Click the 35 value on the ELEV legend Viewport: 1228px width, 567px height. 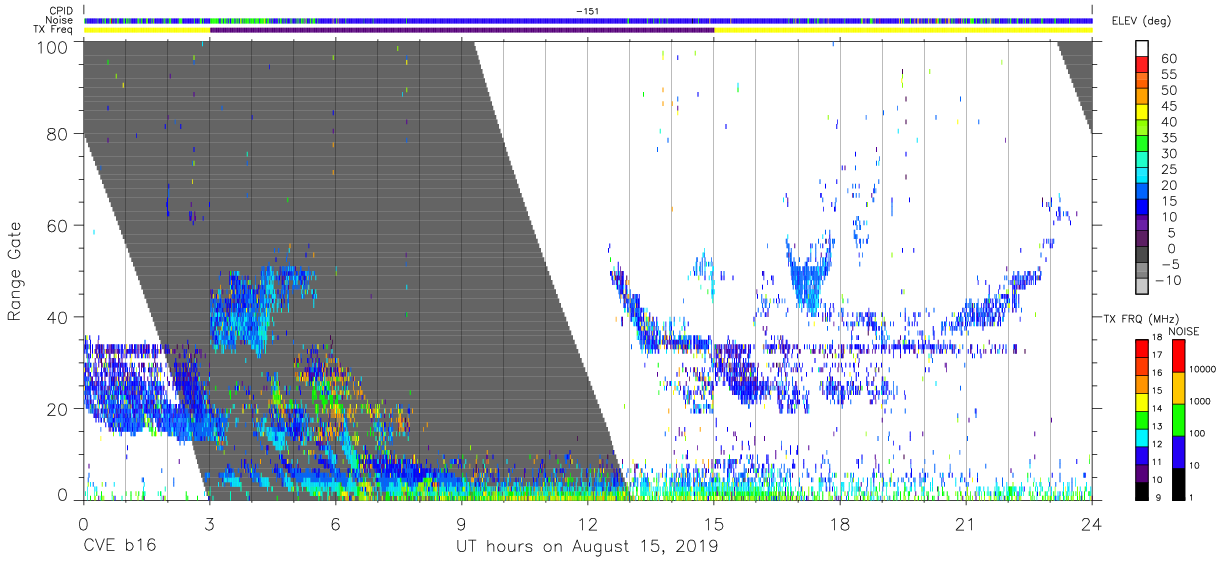coord(1169,138)
